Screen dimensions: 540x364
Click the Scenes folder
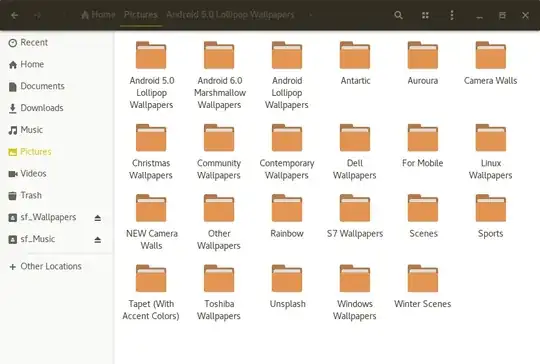coord(423,216)
